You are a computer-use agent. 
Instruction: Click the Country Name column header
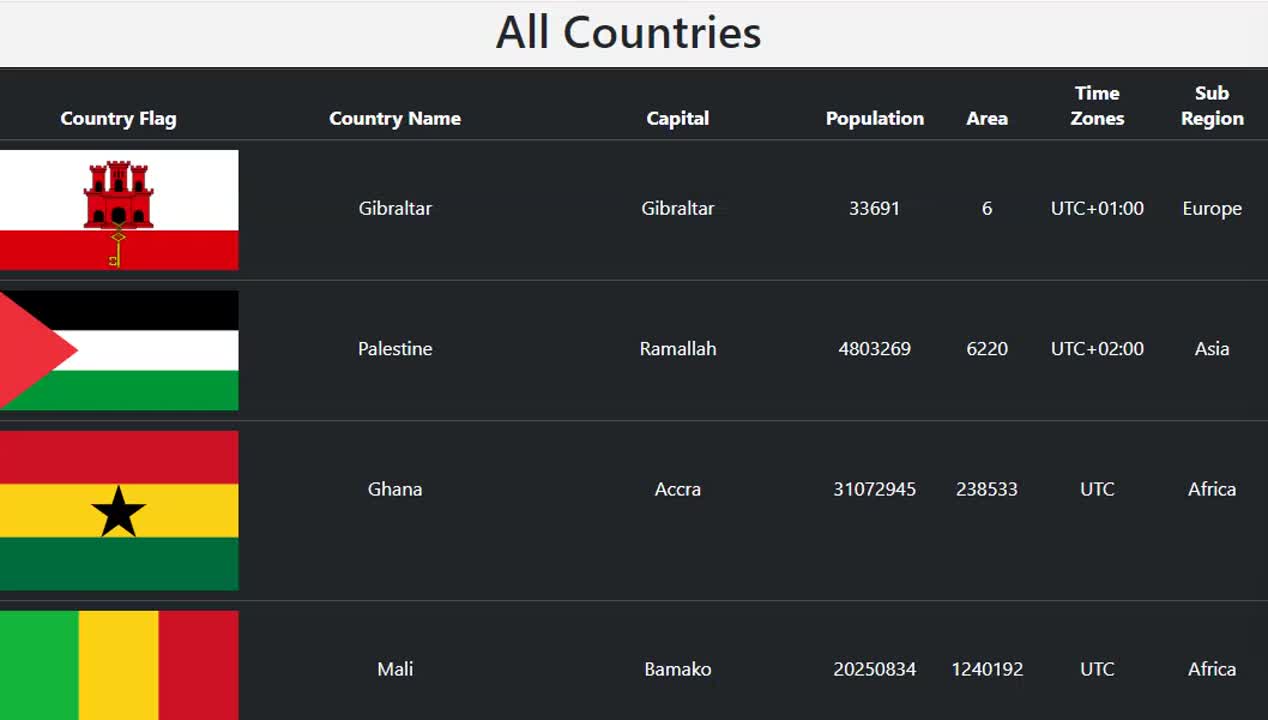[x=395, y=118]
